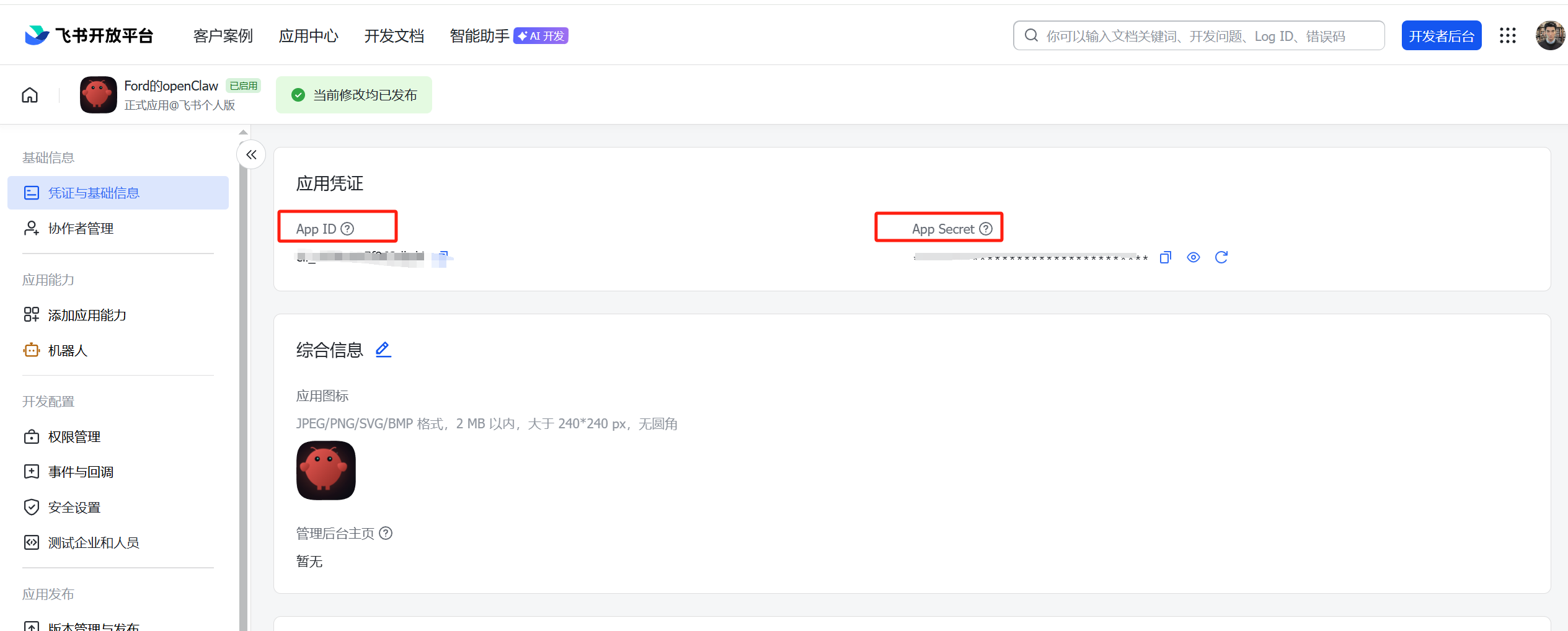This screenshot has height=631, width=1568.
Task: Click the 应用凭证 section heading
Action: pos(330,183)
